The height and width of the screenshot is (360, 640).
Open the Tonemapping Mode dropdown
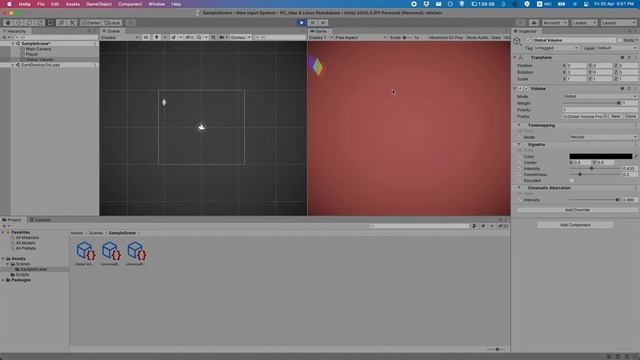tap(603, 137)
